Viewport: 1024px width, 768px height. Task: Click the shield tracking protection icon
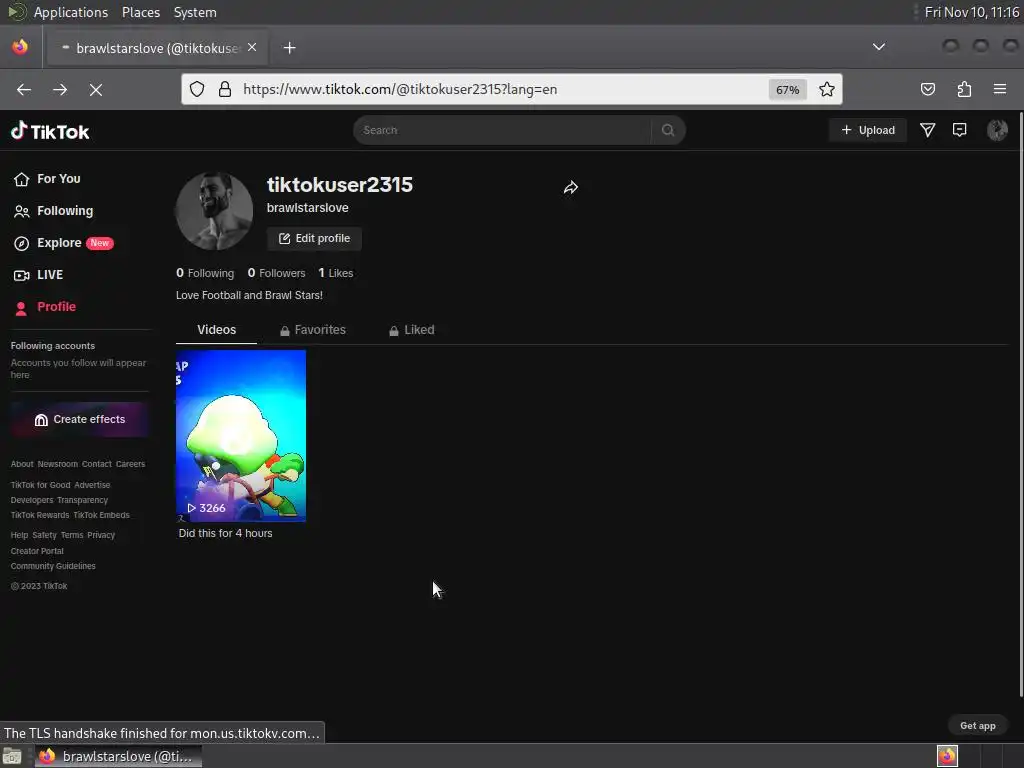tap(197, 89)
